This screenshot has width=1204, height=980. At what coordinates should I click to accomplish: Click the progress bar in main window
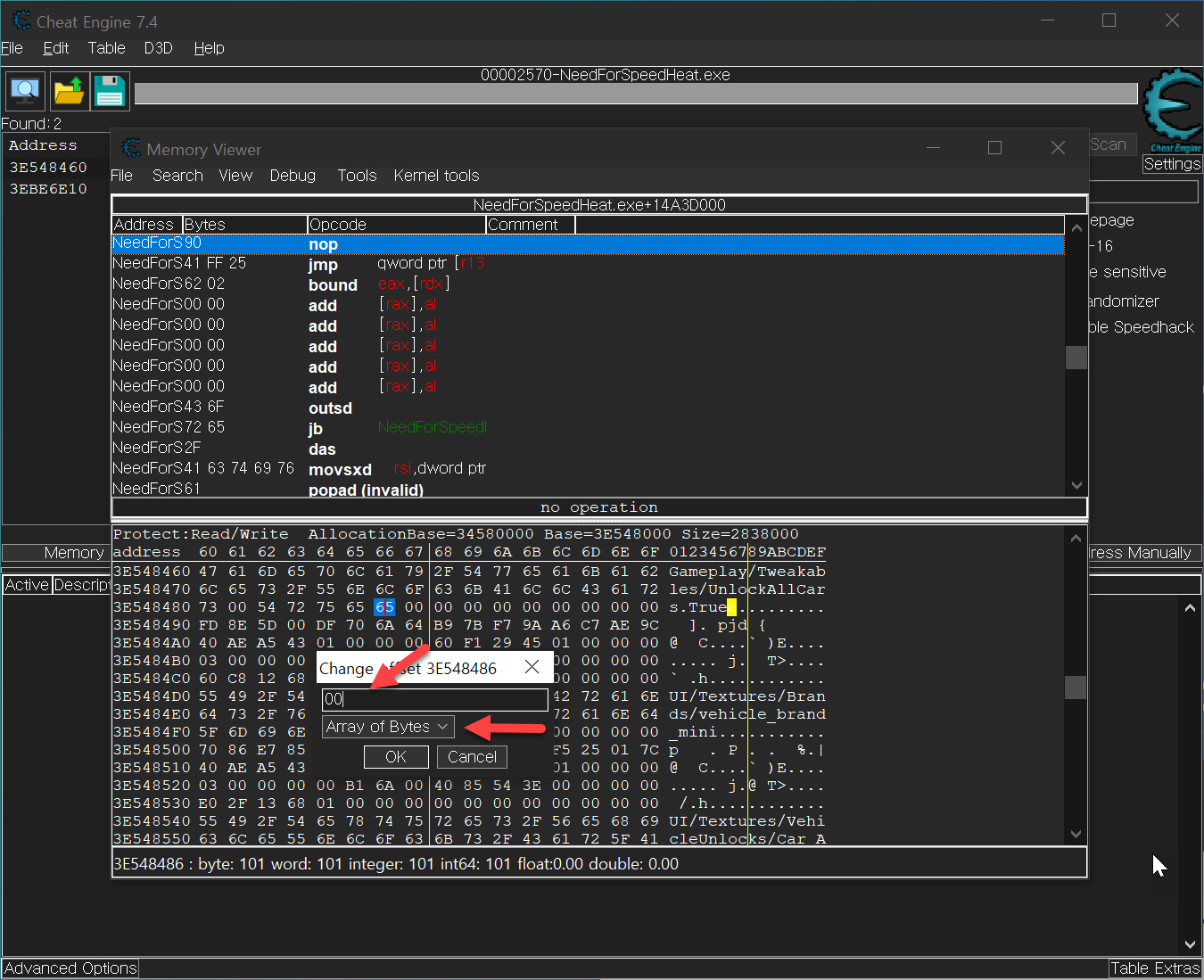[636, 94]
